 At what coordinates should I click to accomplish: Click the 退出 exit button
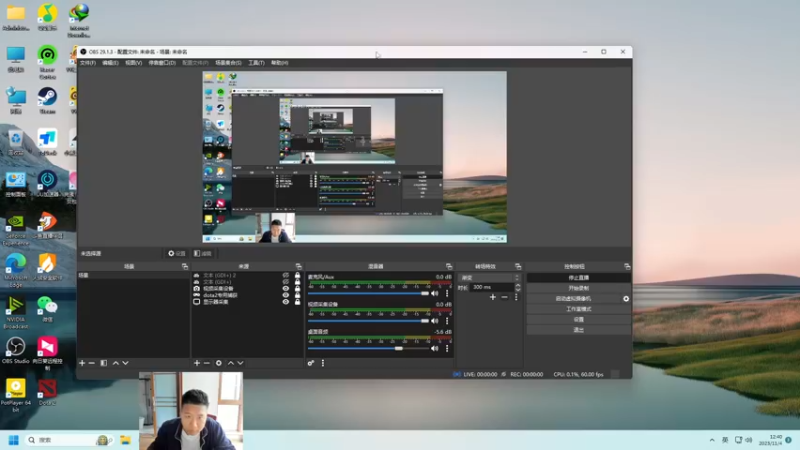579,330
